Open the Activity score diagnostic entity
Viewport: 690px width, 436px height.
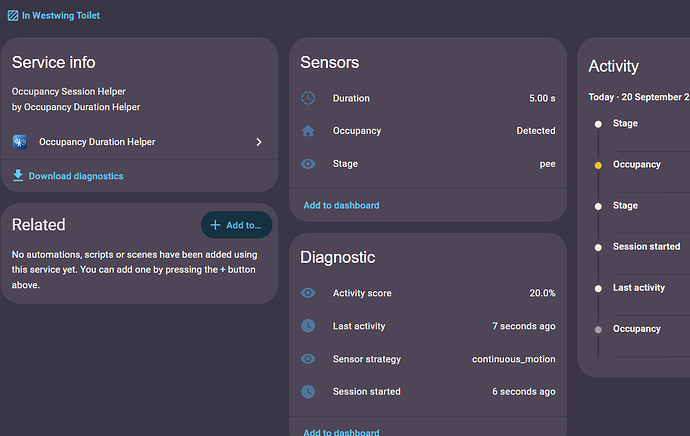428,293
